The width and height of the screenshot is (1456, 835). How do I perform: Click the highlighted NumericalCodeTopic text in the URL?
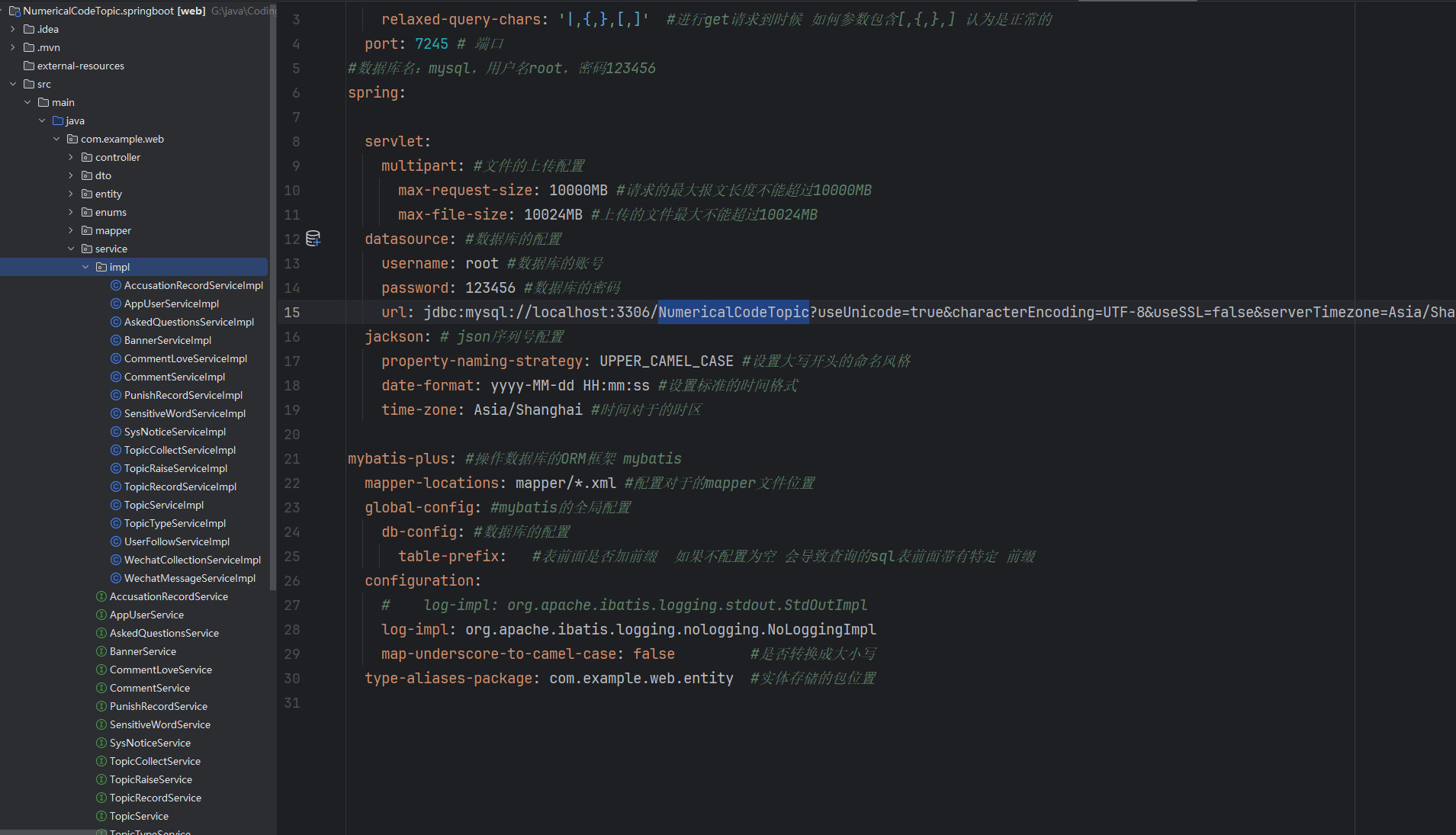733,312
